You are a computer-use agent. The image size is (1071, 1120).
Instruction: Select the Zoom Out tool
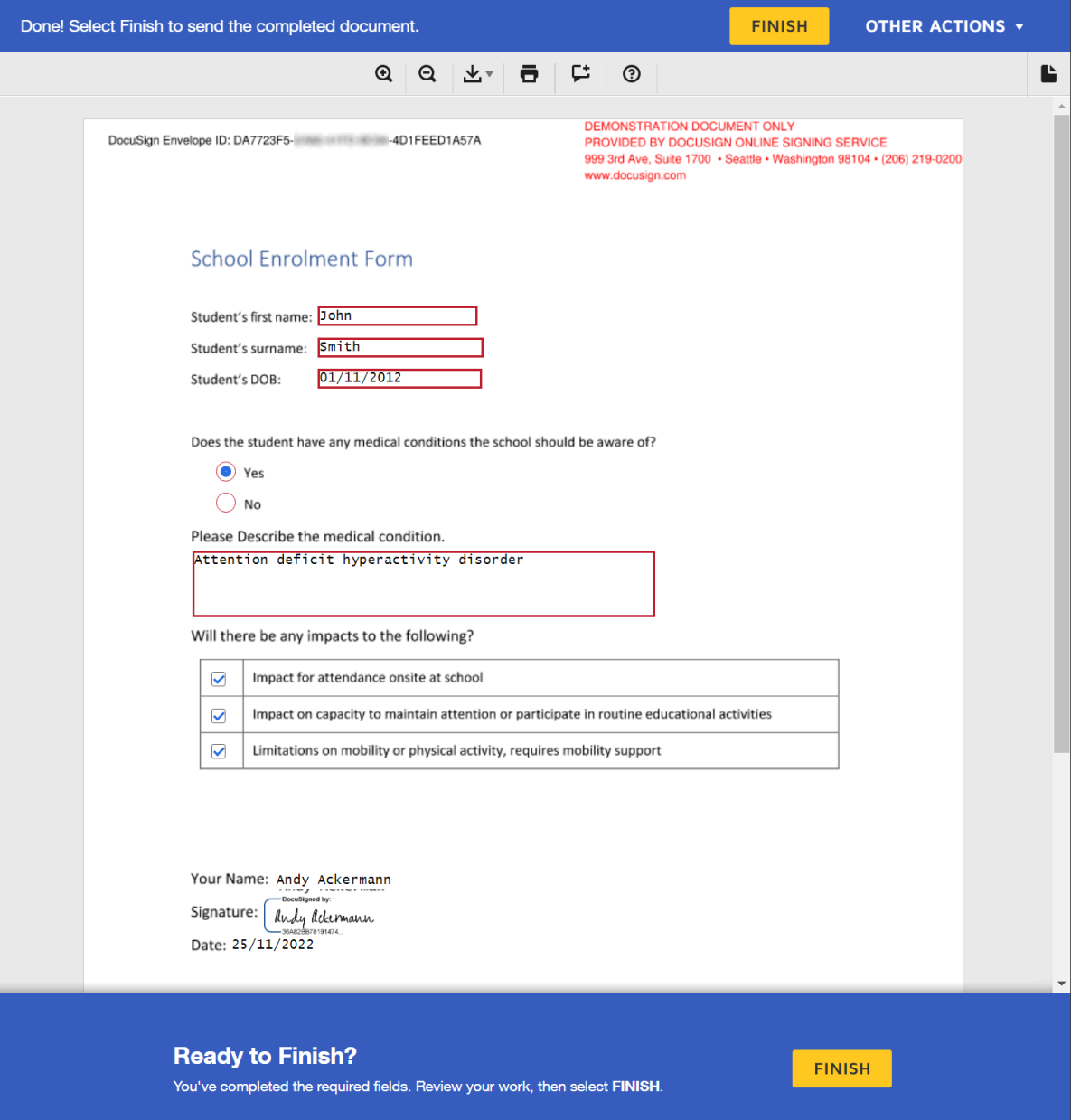point(427,74)
